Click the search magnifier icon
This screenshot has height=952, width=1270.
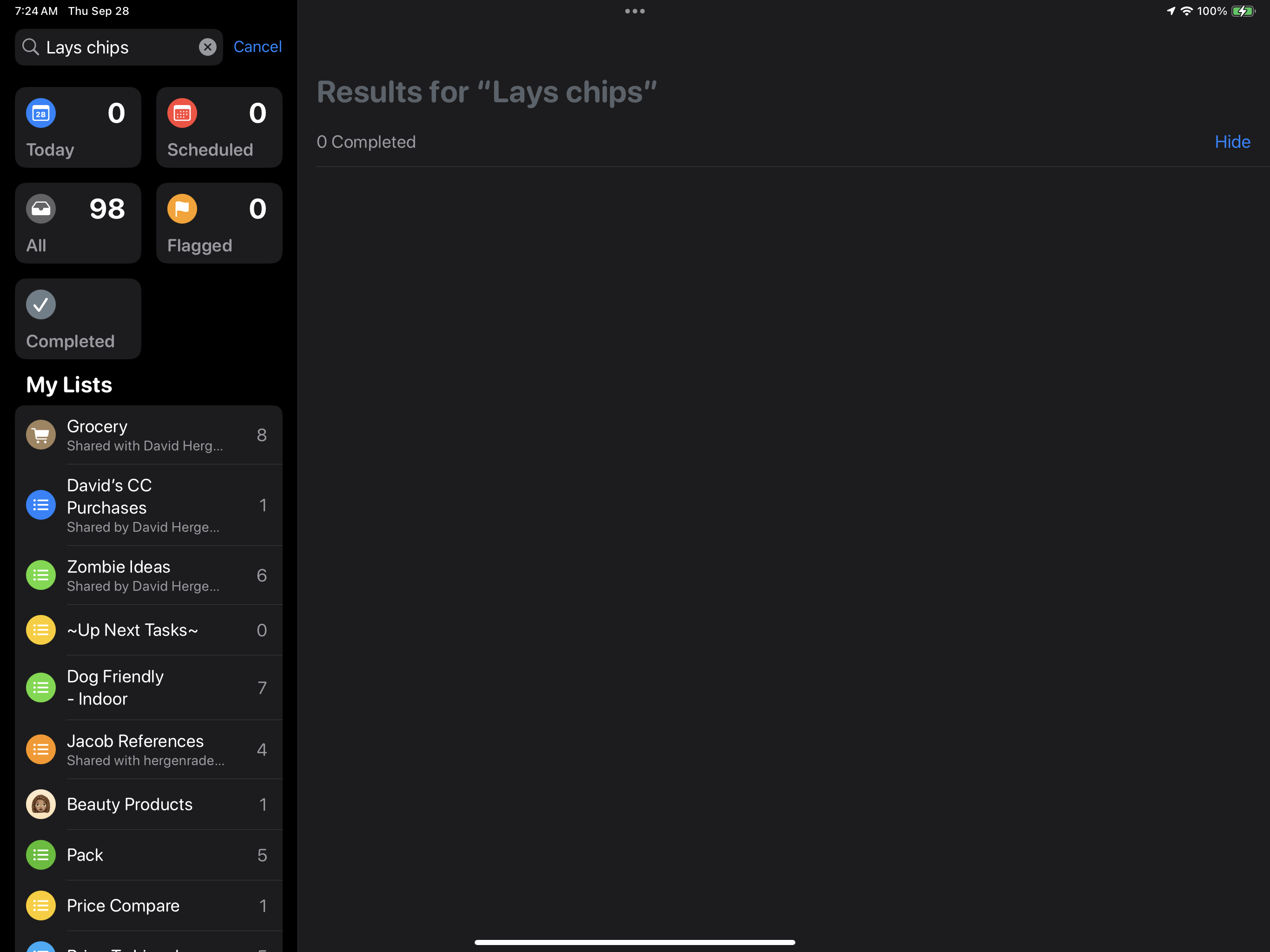click(30, 47)
